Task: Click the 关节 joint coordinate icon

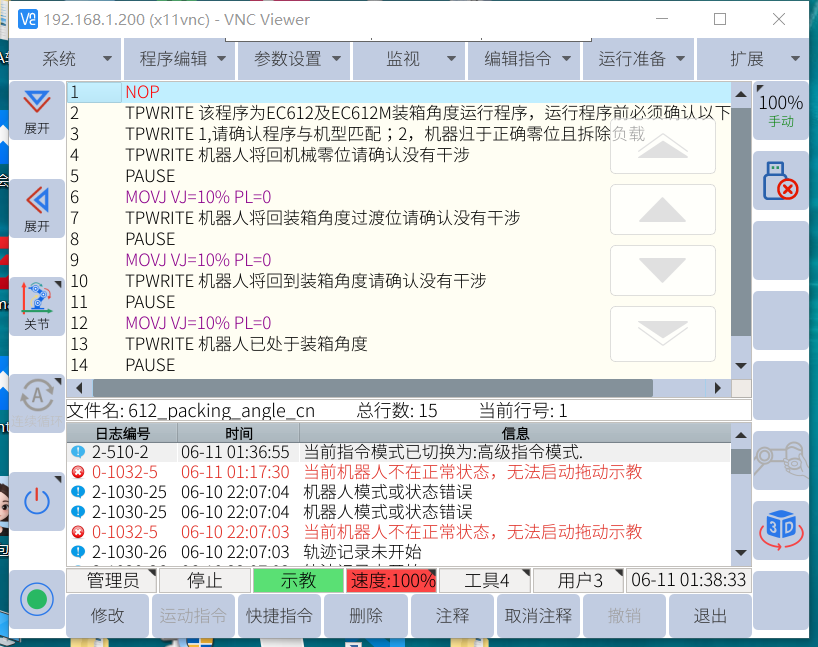Action: [x=37, y=307]
